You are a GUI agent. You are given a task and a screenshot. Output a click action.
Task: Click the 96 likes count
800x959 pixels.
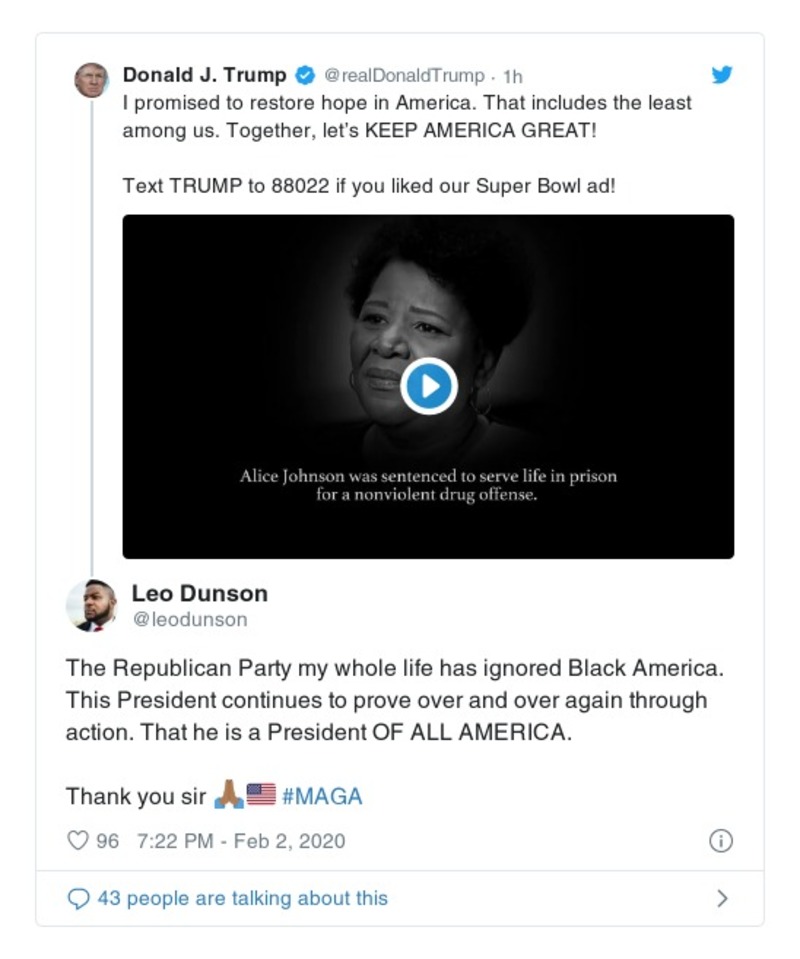coord(107,841)
